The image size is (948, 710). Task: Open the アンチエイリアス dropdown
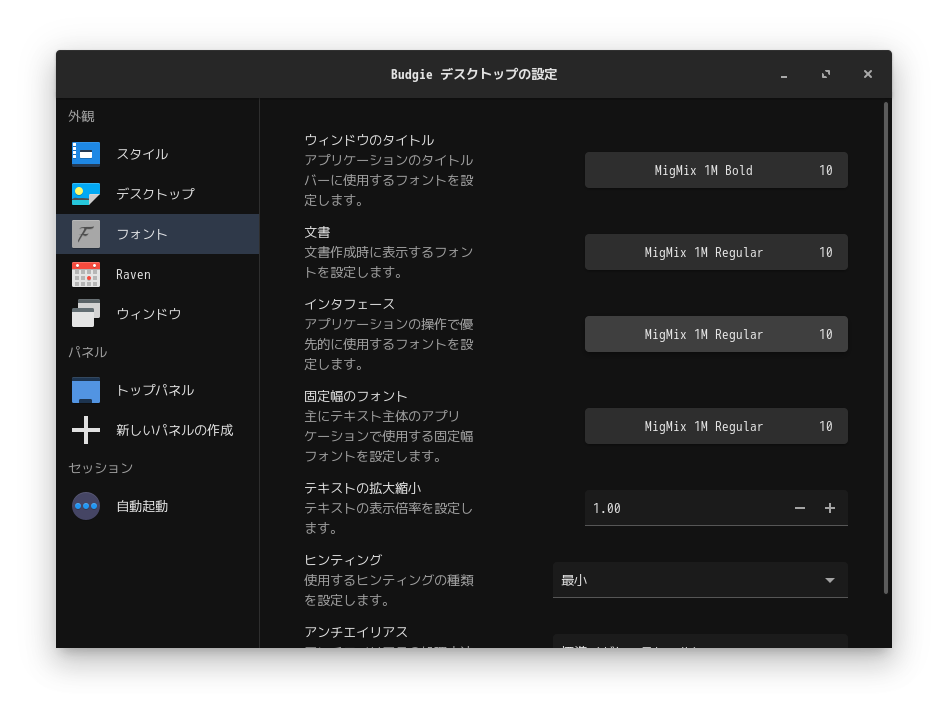(x=700, y=641)
